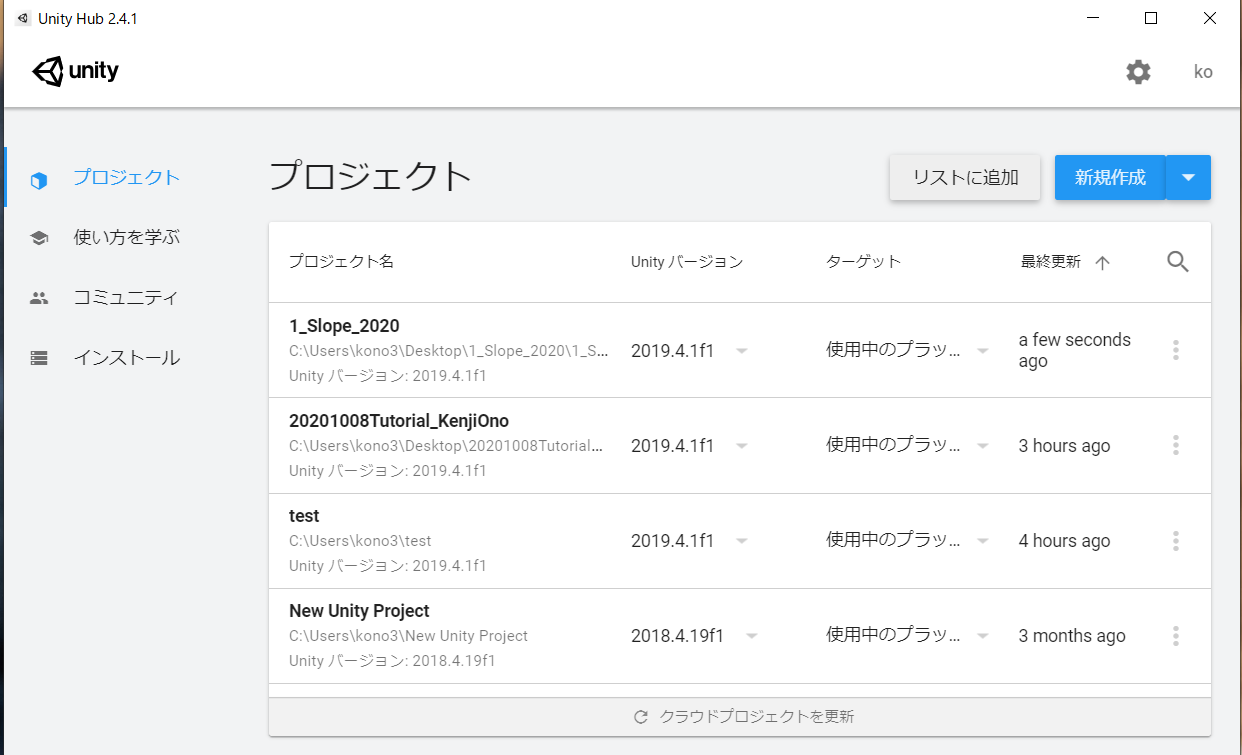The height and width of the screenshot is (755, 1242).
Task: Click the リストに追加 button
Action: (963, 177)
